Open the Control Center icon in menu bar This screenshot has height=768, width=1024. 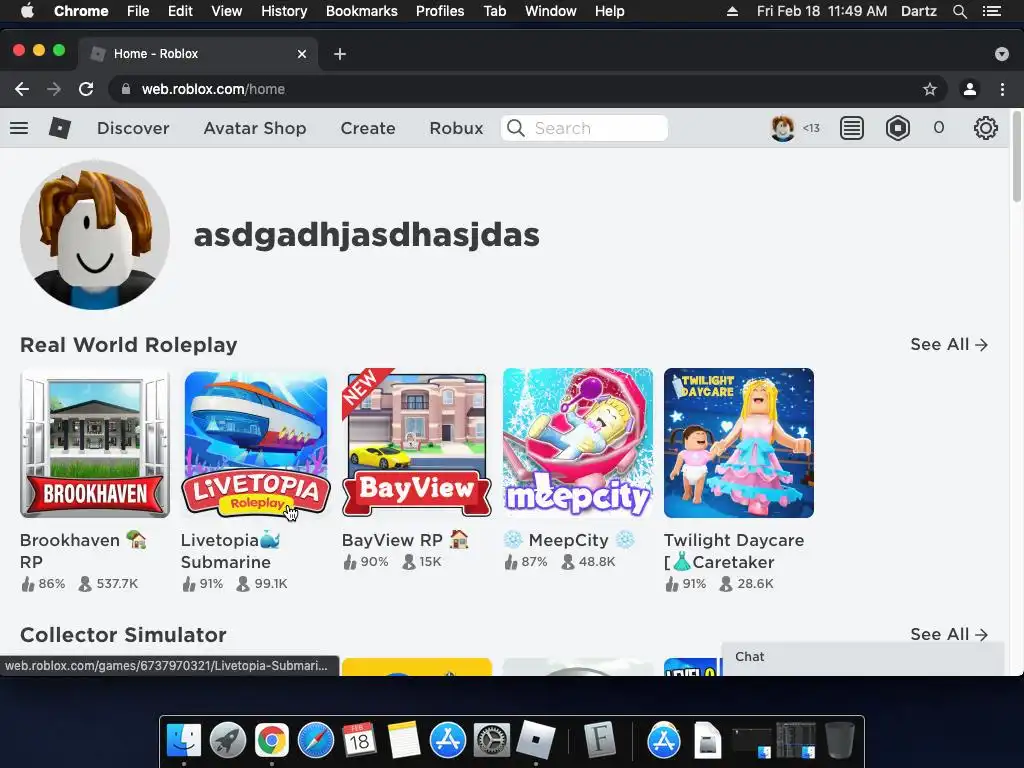click(x=991, y=11)
